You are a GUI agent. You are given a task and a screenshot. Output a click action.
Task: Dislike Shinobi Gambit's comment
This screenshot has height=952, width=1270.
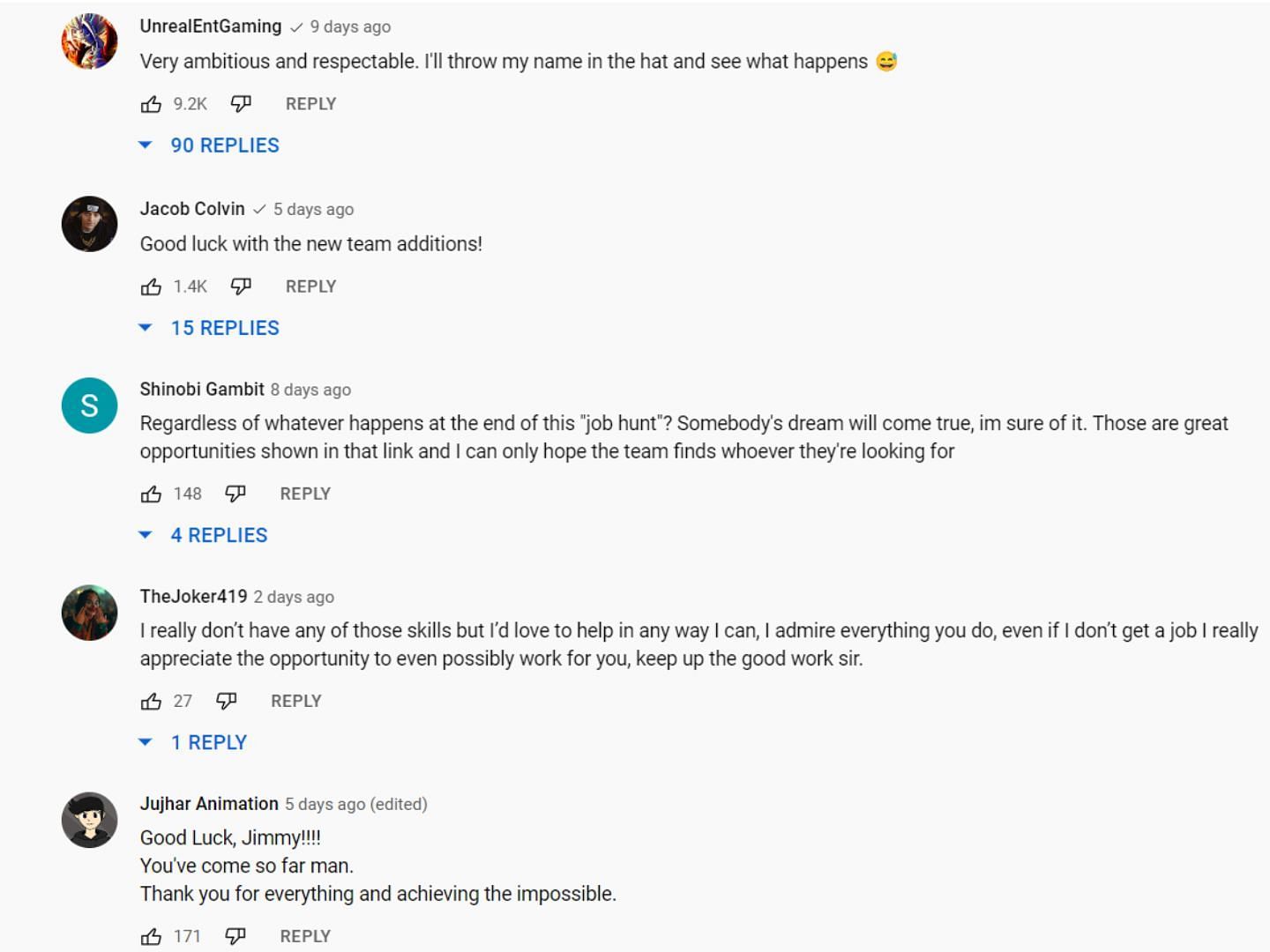pyautogui.click(x=235, y=494)
